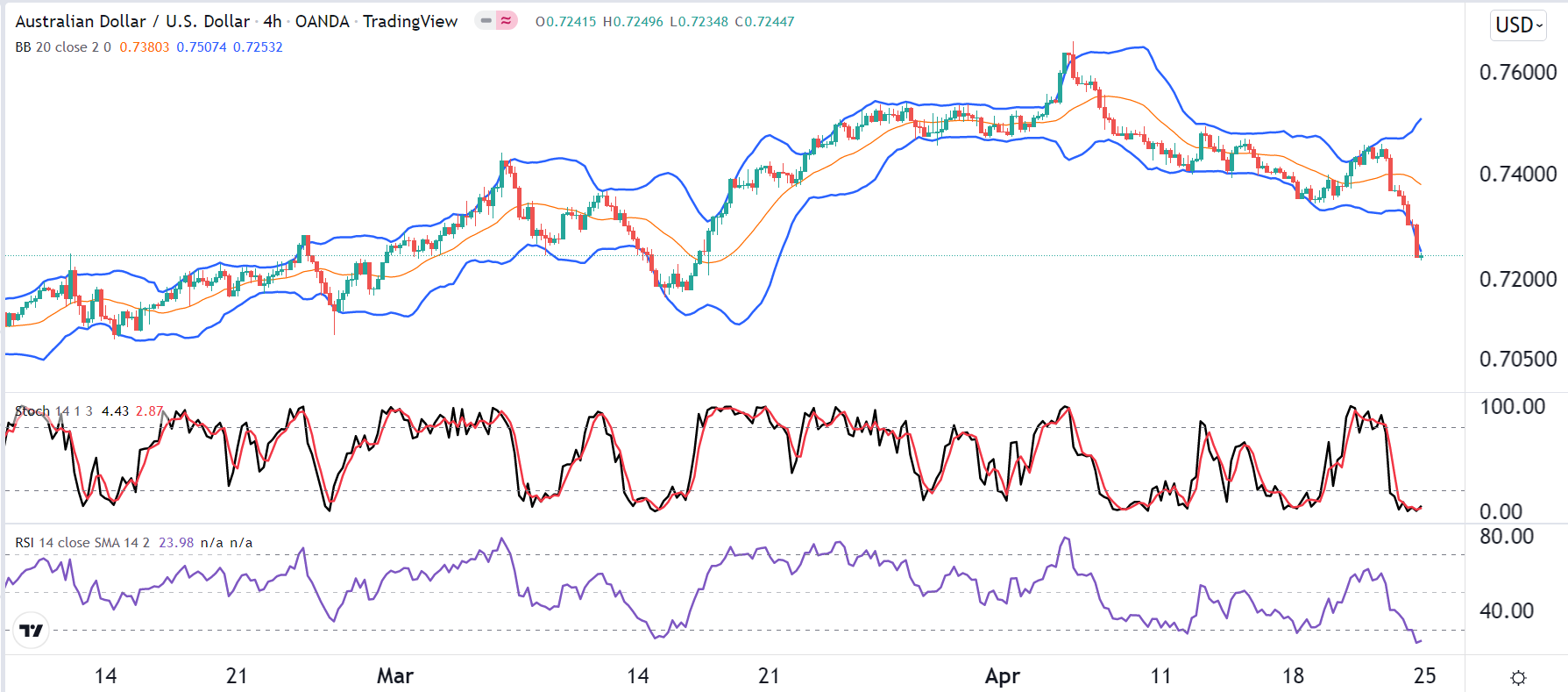Click the pink approximate-sign status icon
The width and height of the screenshot is (1568, 692).
click(x=507, y=20)
